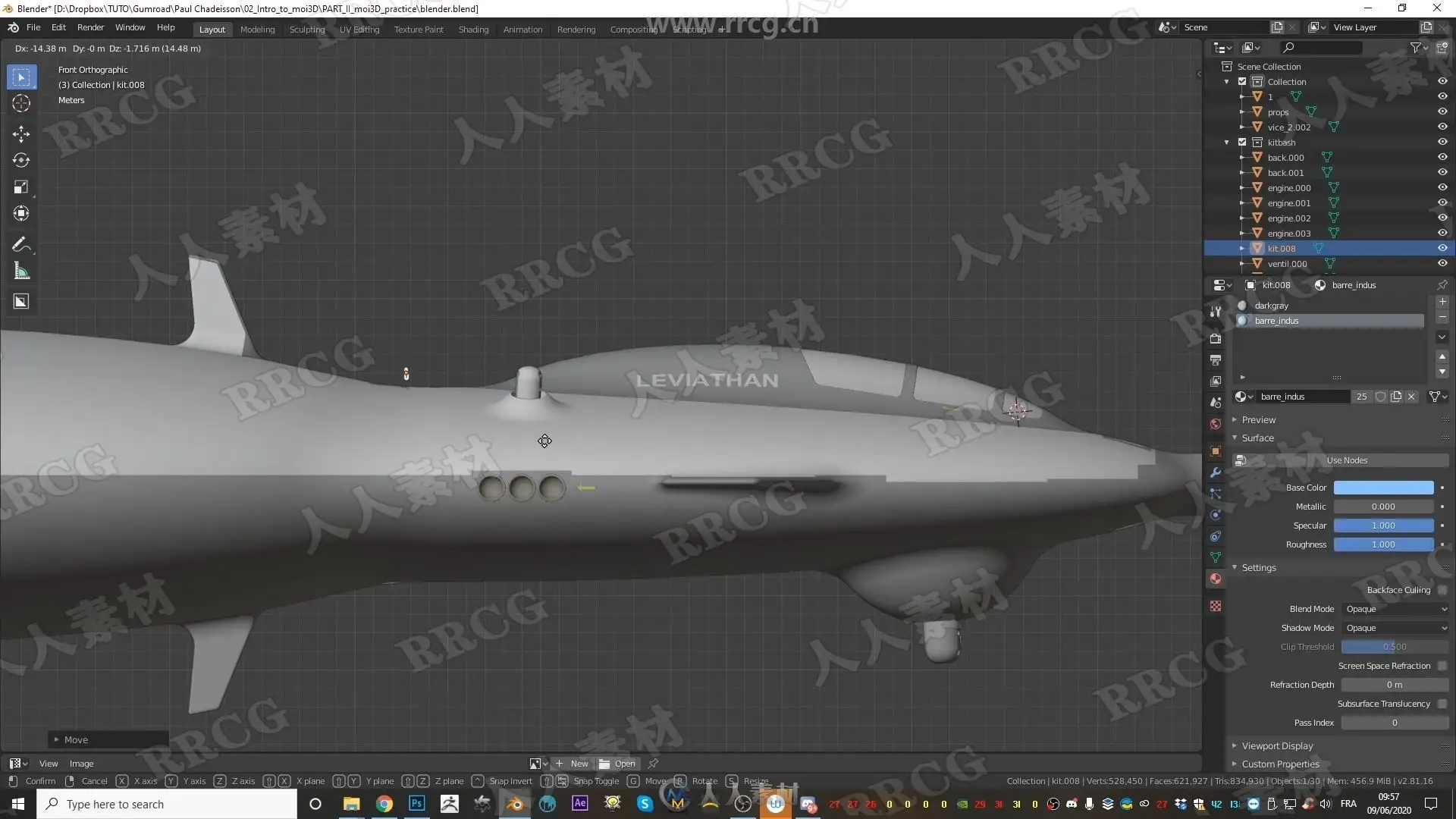
Task: Open the Render menu
Action: click(x=90, y=27)
